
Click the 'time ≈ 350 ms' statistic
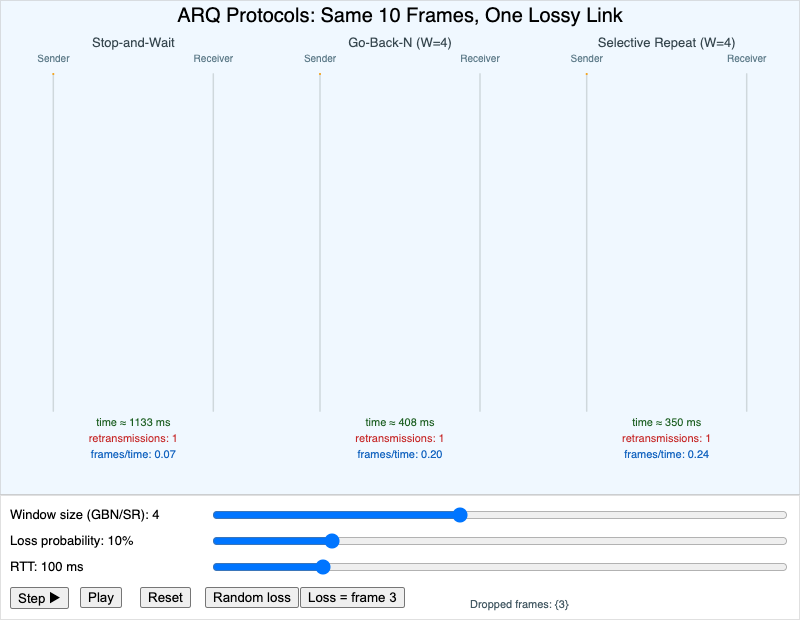[666, 422]
